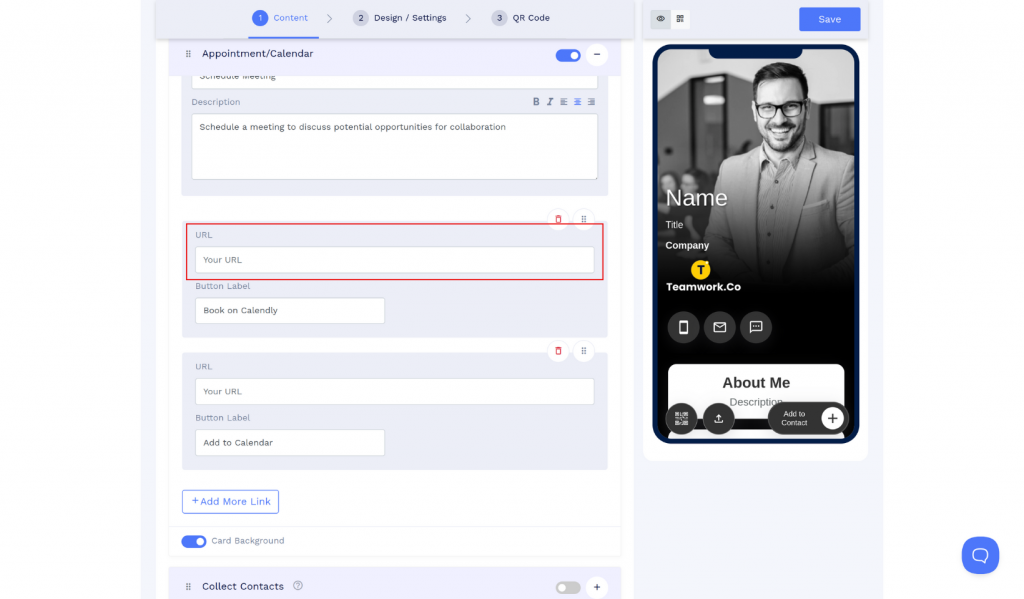The width and height of the screenshot is (1024, 599).
Task: Delete the Add to Calendar link
Action: (x=558, y=351)
